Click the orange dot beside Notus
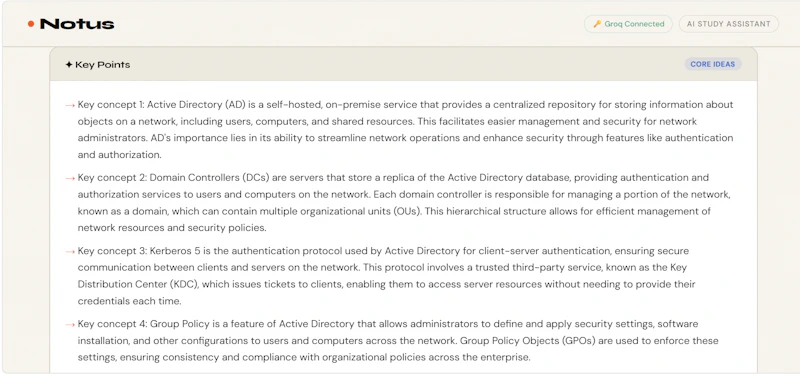This screenshot has height=374, width=800. (31, 24)
